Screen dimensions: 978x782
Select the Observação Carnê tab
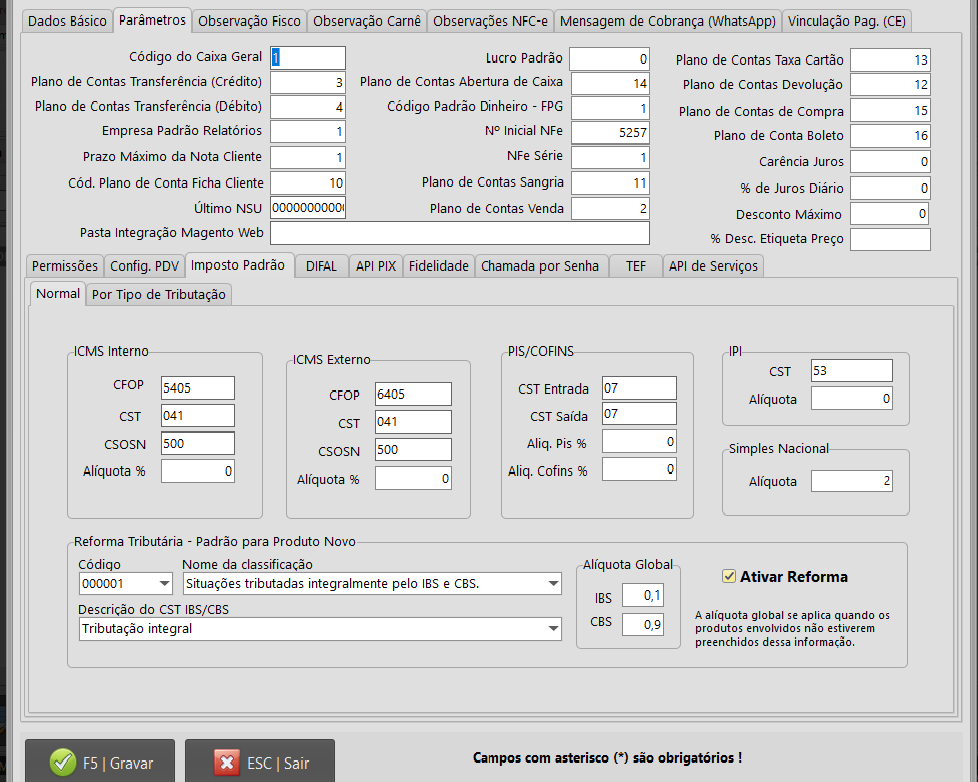point(367,21)
